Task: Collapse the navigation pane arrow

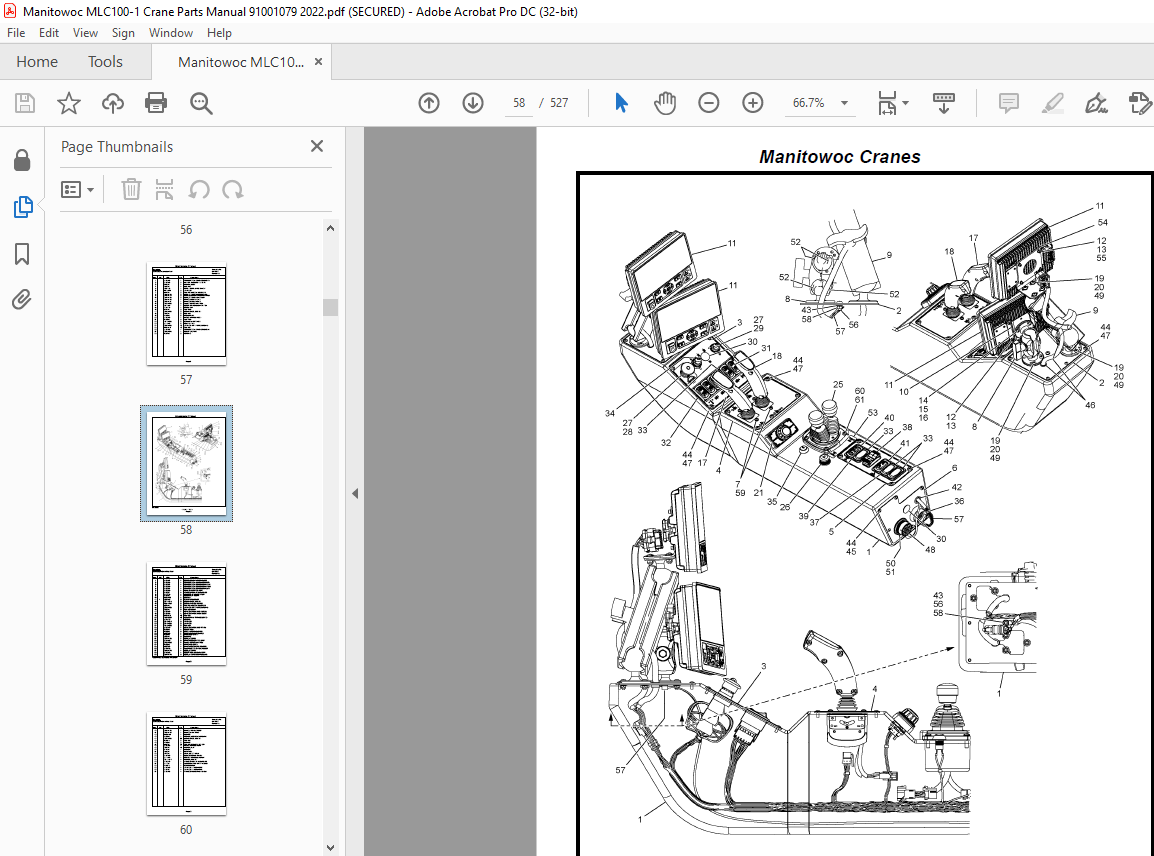Action: point(355,493)
